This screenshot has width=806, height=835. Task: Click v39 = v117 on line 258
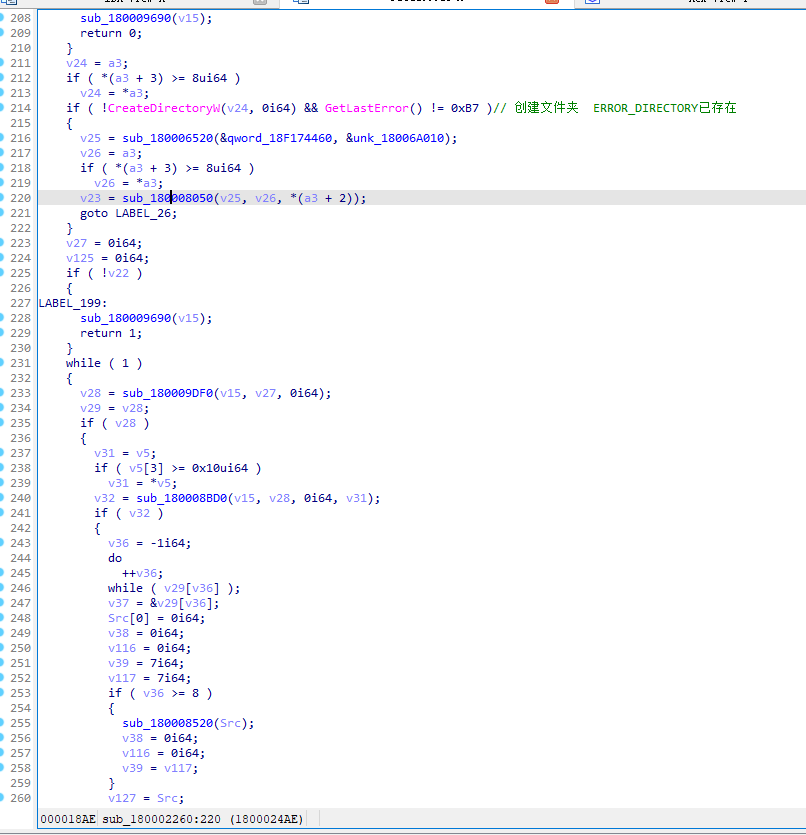tap(160, 768)
